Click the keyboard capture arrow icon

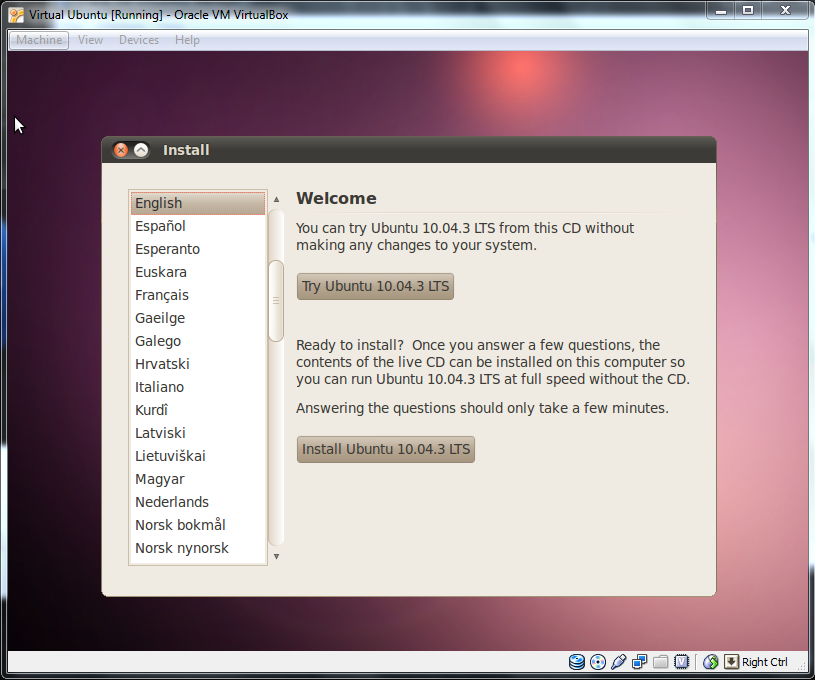[x=731, y=662]
